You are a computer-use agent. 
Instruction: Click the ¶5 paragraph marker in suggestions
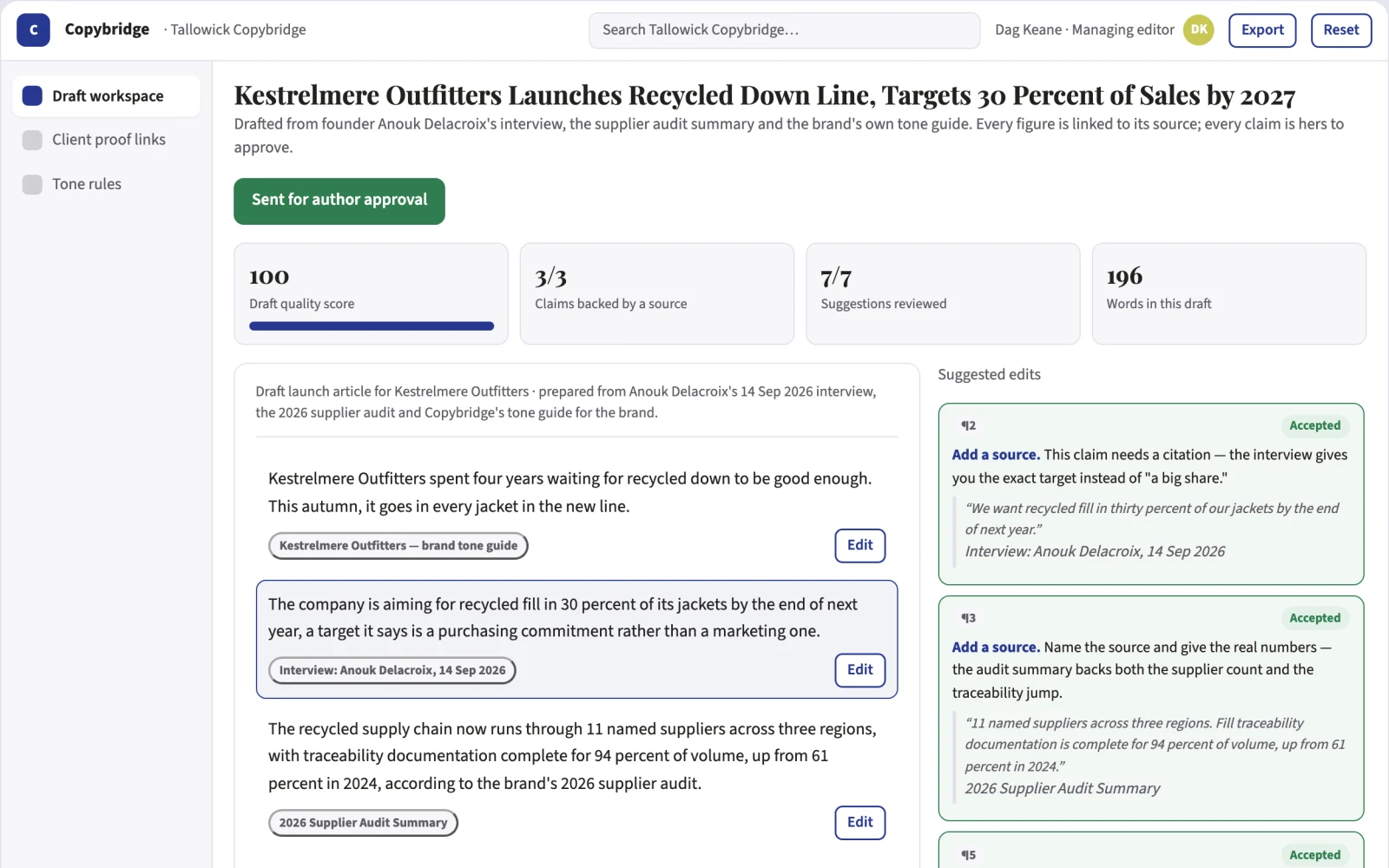968,856
